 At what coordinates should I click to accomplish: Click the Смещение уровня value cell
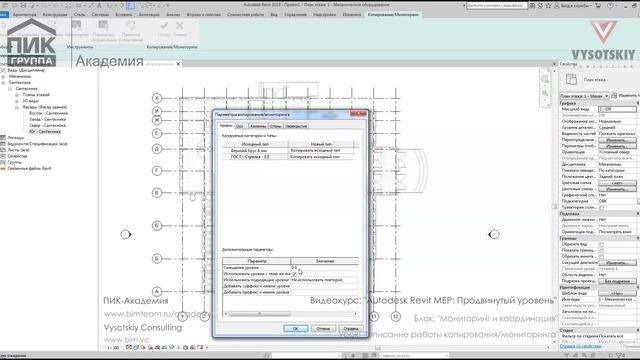324,268
